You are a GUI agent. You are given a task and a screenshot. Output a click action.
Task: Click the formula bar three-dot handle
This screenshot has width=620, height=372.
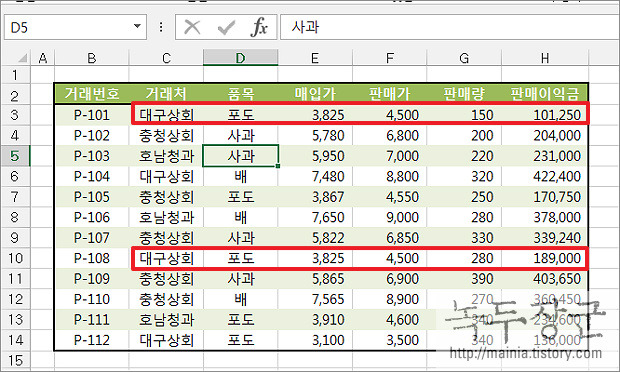click(161, 27)
